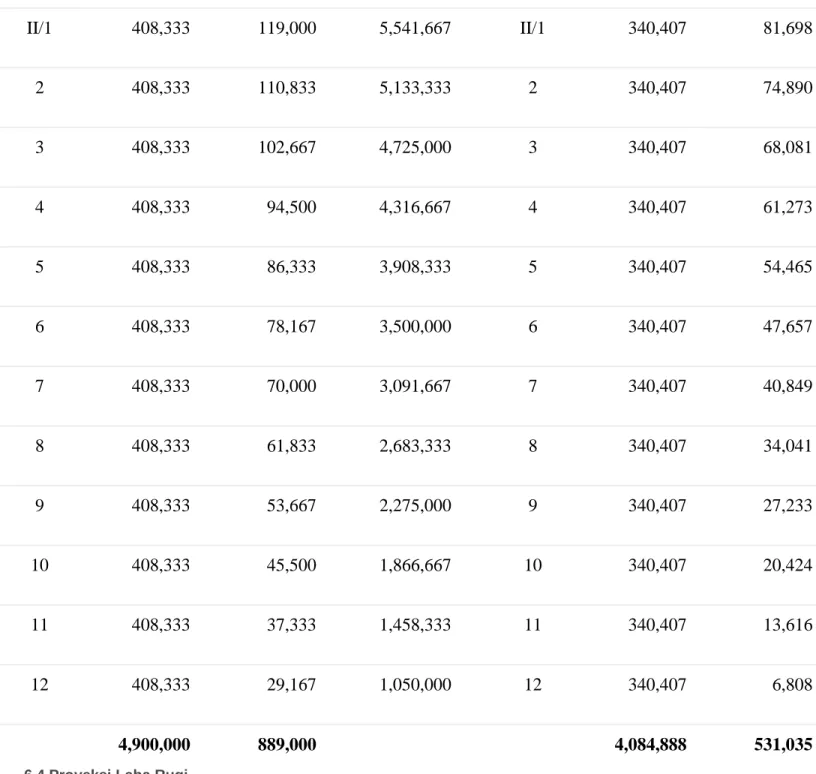Select the 13,616 value in row 11
This screenshot has width=816, height=774.
pyautogui.click(x=787, y=625)
